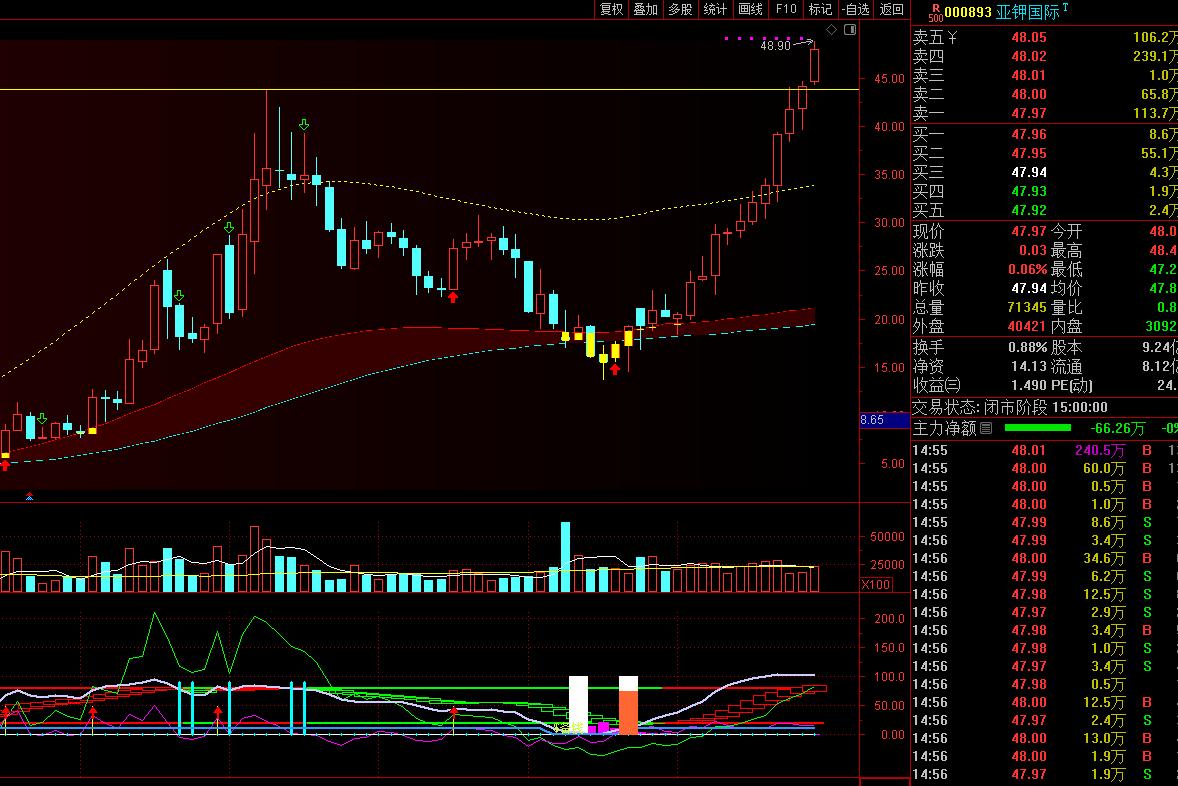Click 返回 to go back
The image size is (1178, 786).
pos(892,9)
